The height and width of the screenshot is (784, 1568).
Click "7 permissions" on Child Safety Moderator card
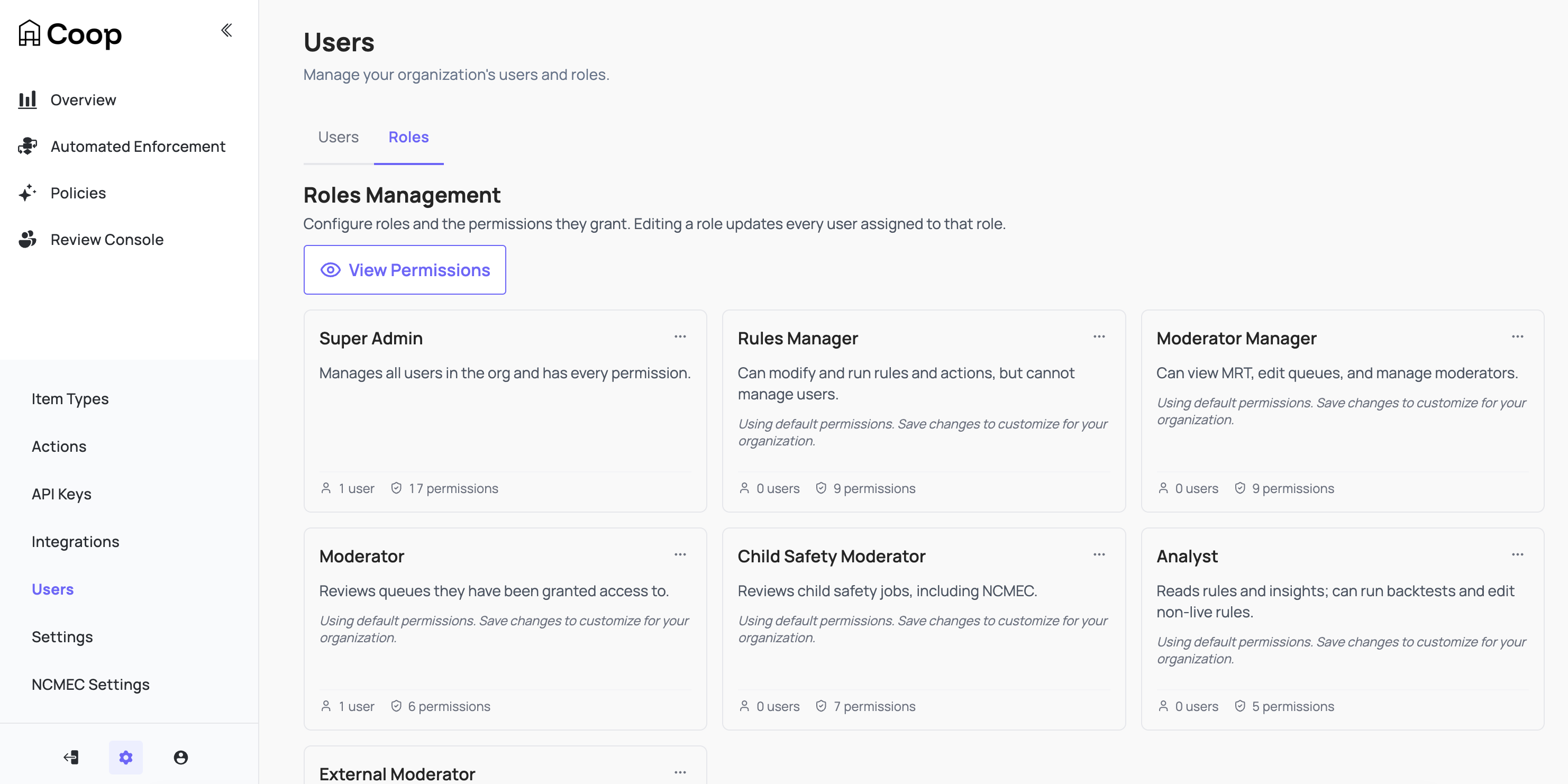pyautogui.click(x=874, y=706)
